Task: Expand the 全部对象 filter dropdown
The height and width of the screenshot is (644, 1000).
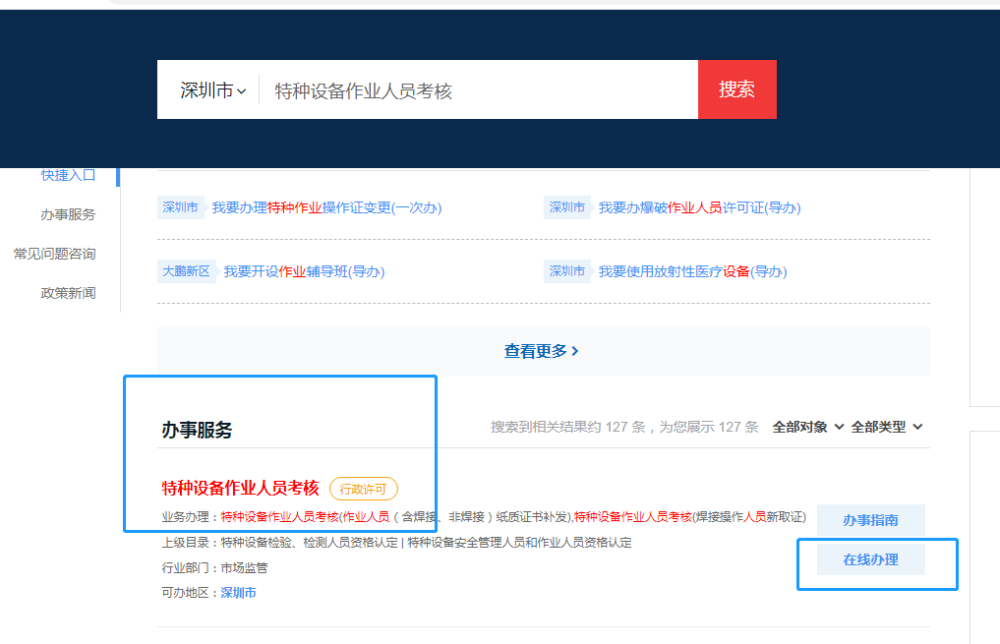Action: click(x=808, y=427)
